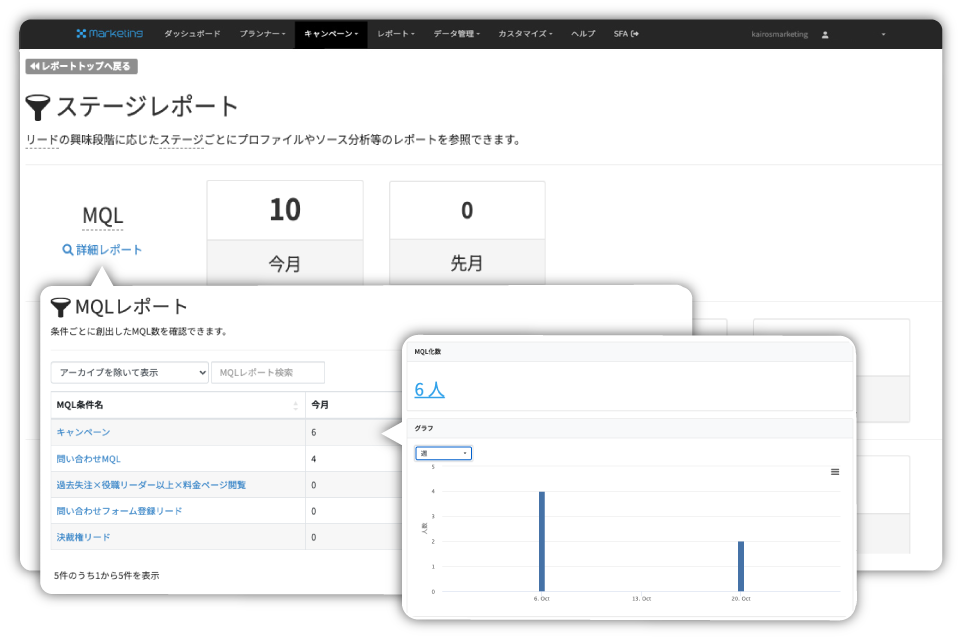Click the sort arrows on MQL条件名 column

coord(294,406)
